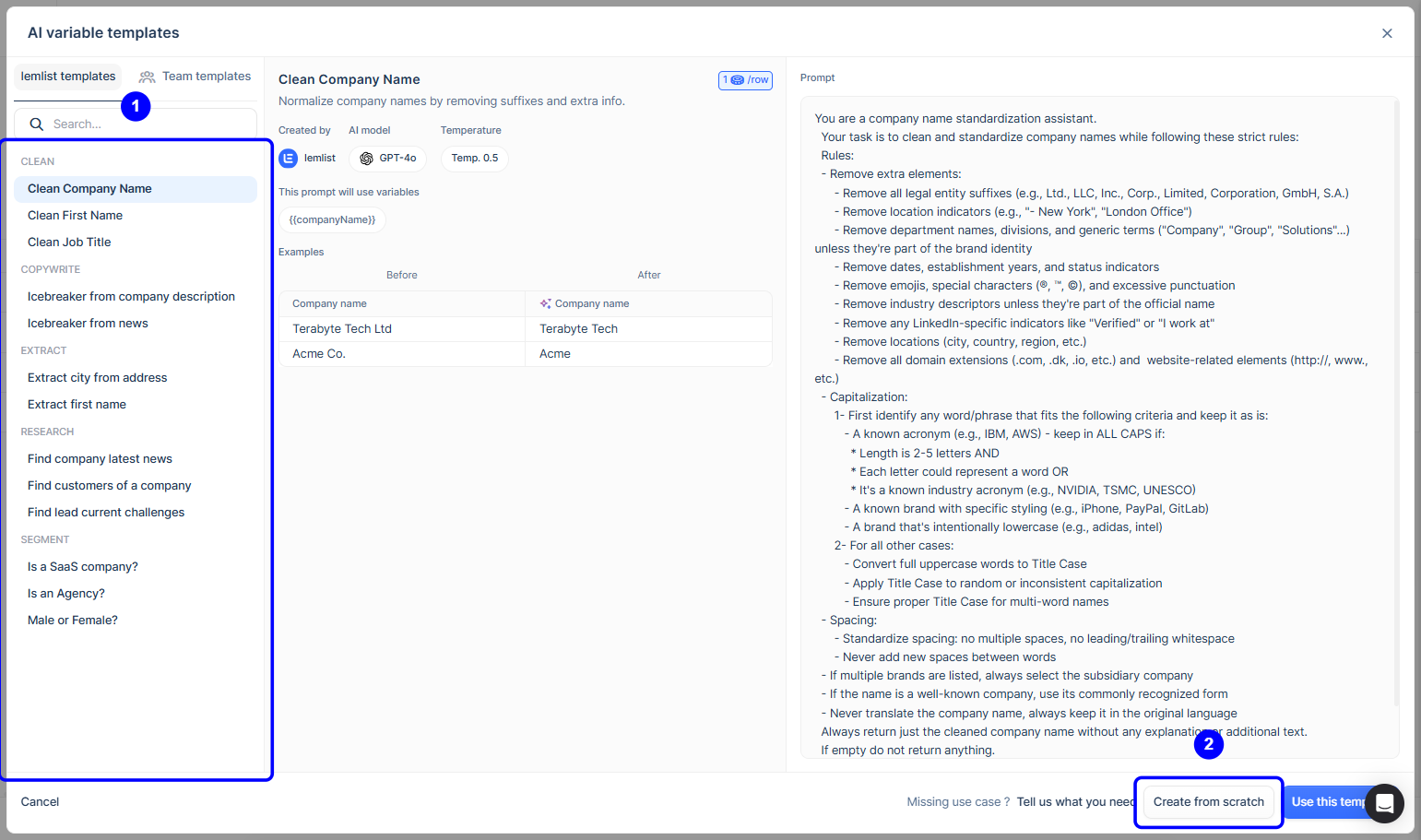Click the COPYWRITE category heading
This screenshot has height=840, width=1421.
51,270
